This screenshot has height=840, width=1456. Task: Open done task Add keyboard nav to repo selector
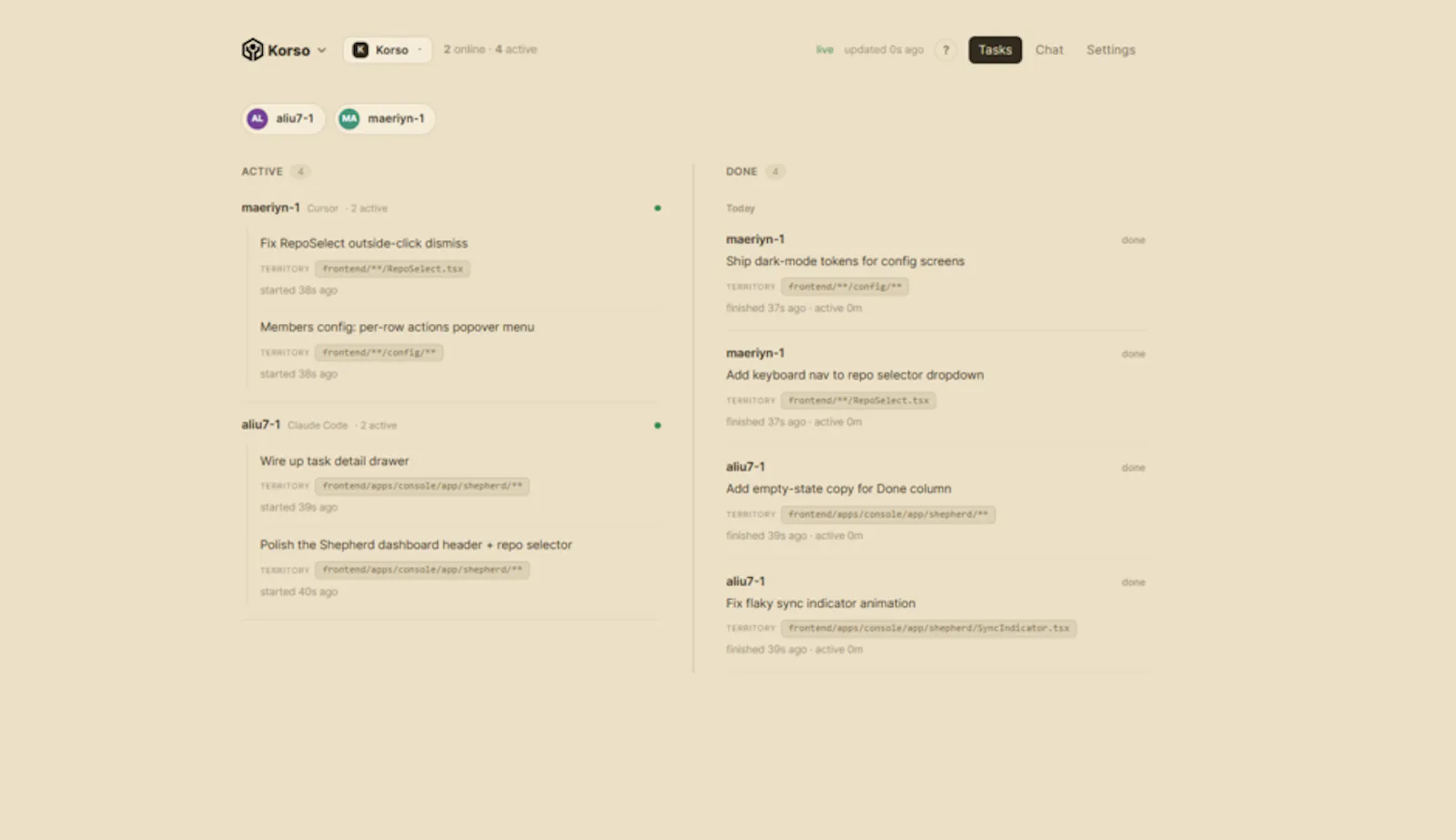(x=854, y=375)
